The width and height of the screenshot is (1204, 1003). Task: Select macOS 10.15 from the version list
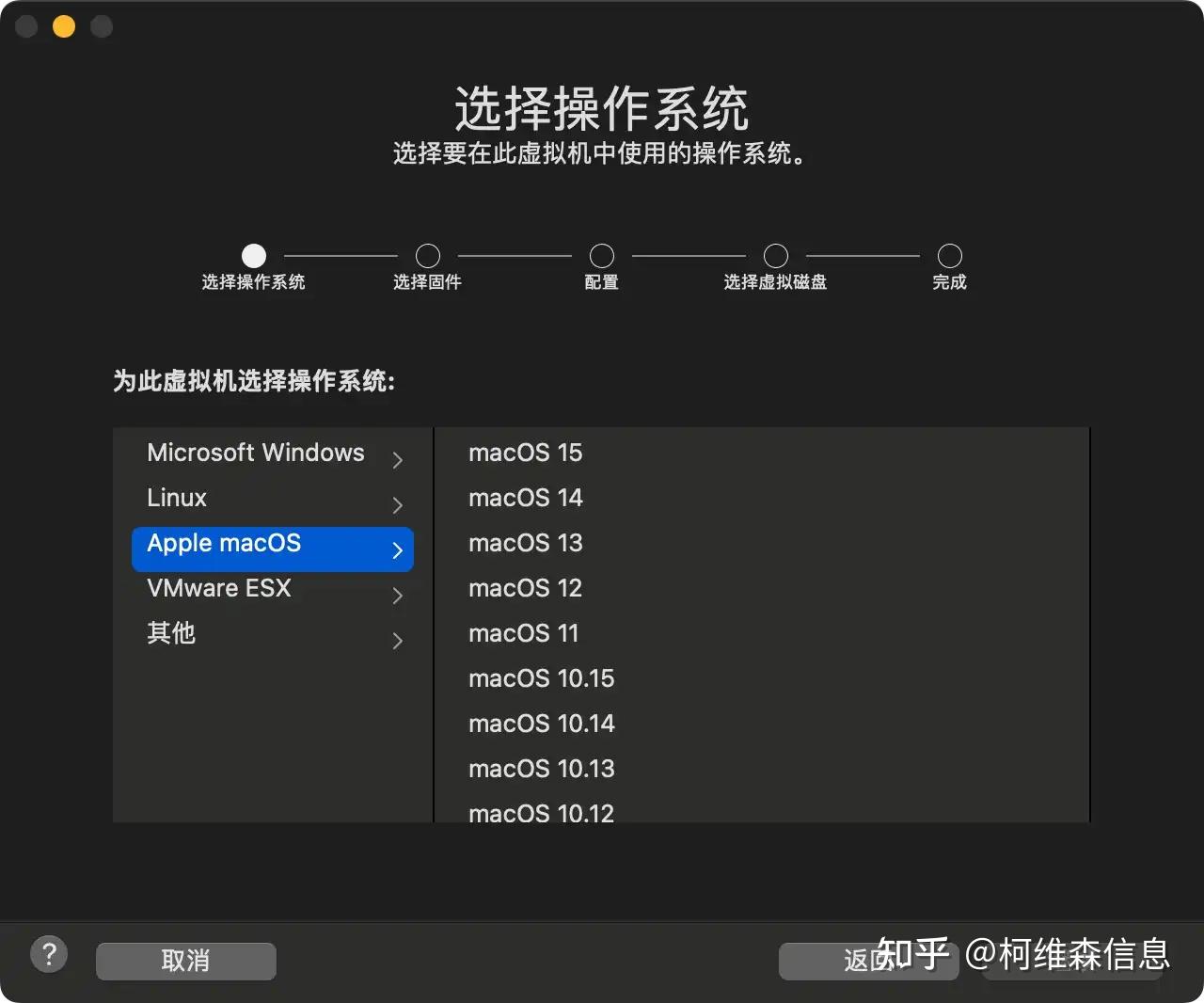click(542, 678)
